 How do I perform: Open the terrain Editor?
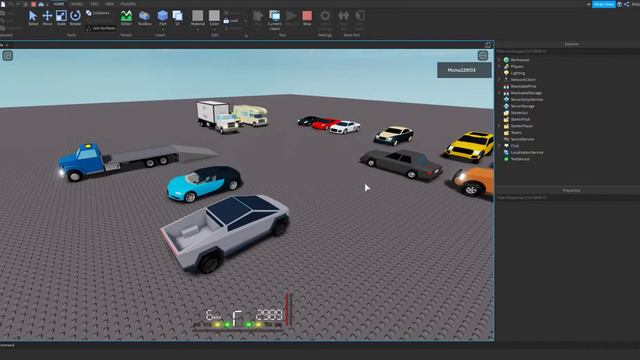tap(126, 18)
